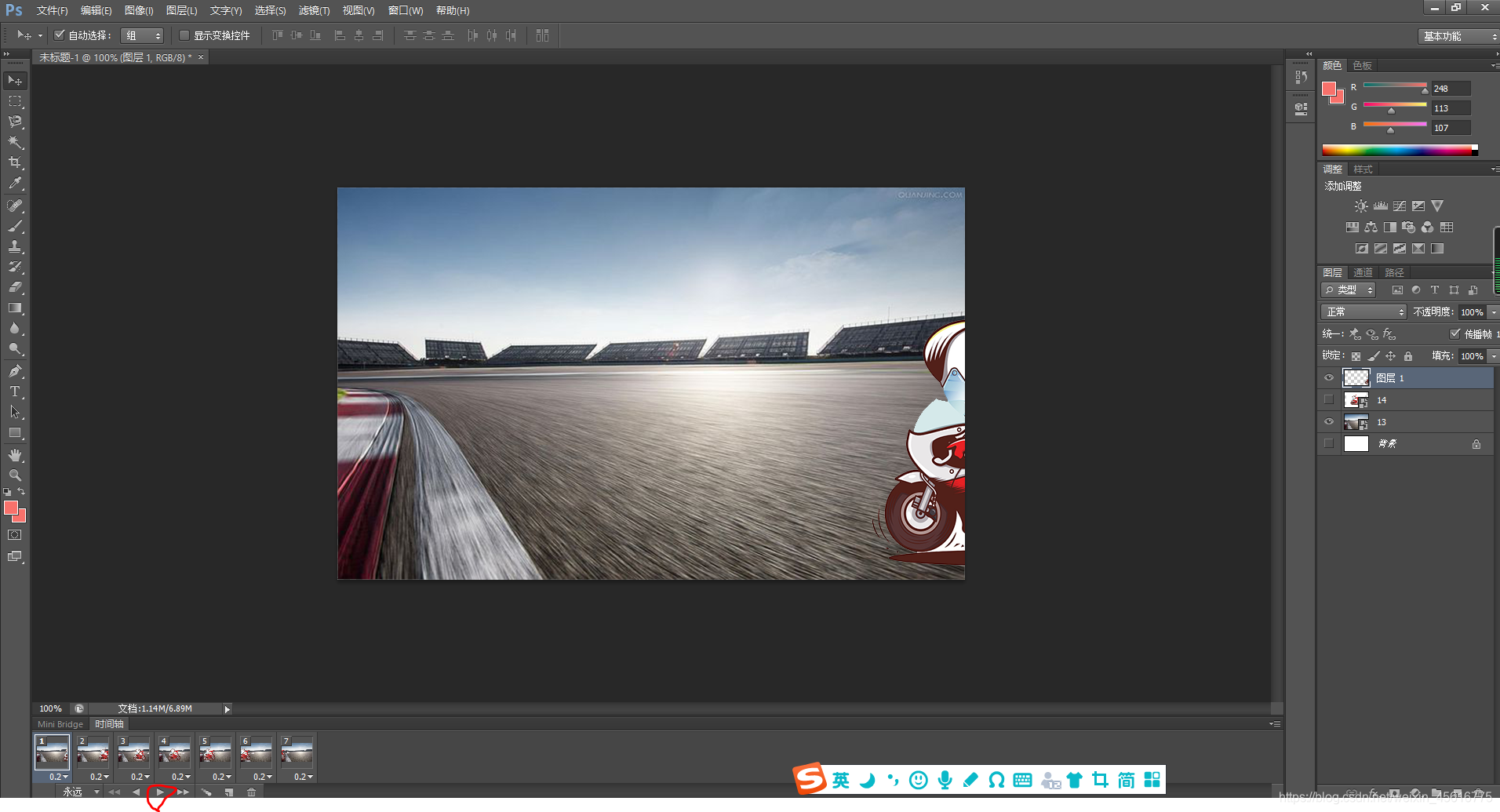1500x812 pixels.
Task: Toggle the 传播帧 1 checkbox
Action: [1455, 333]
